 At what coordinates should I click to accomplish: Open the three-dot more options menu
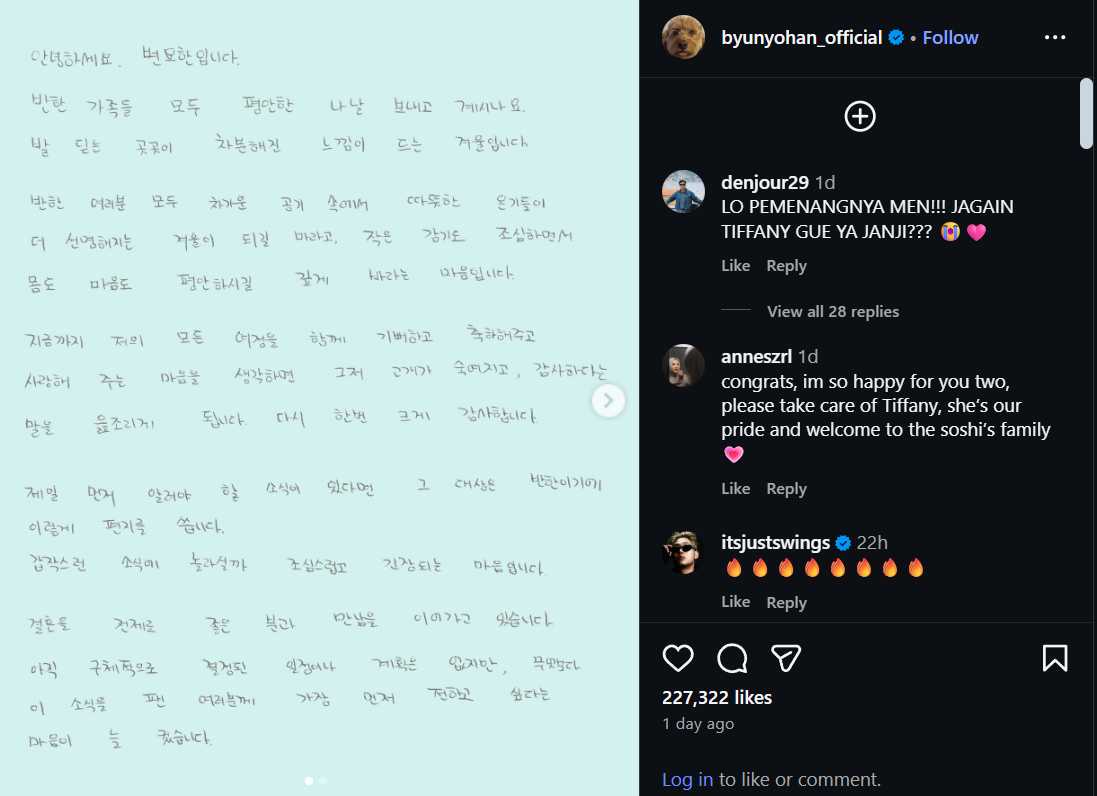(1055, 37)
